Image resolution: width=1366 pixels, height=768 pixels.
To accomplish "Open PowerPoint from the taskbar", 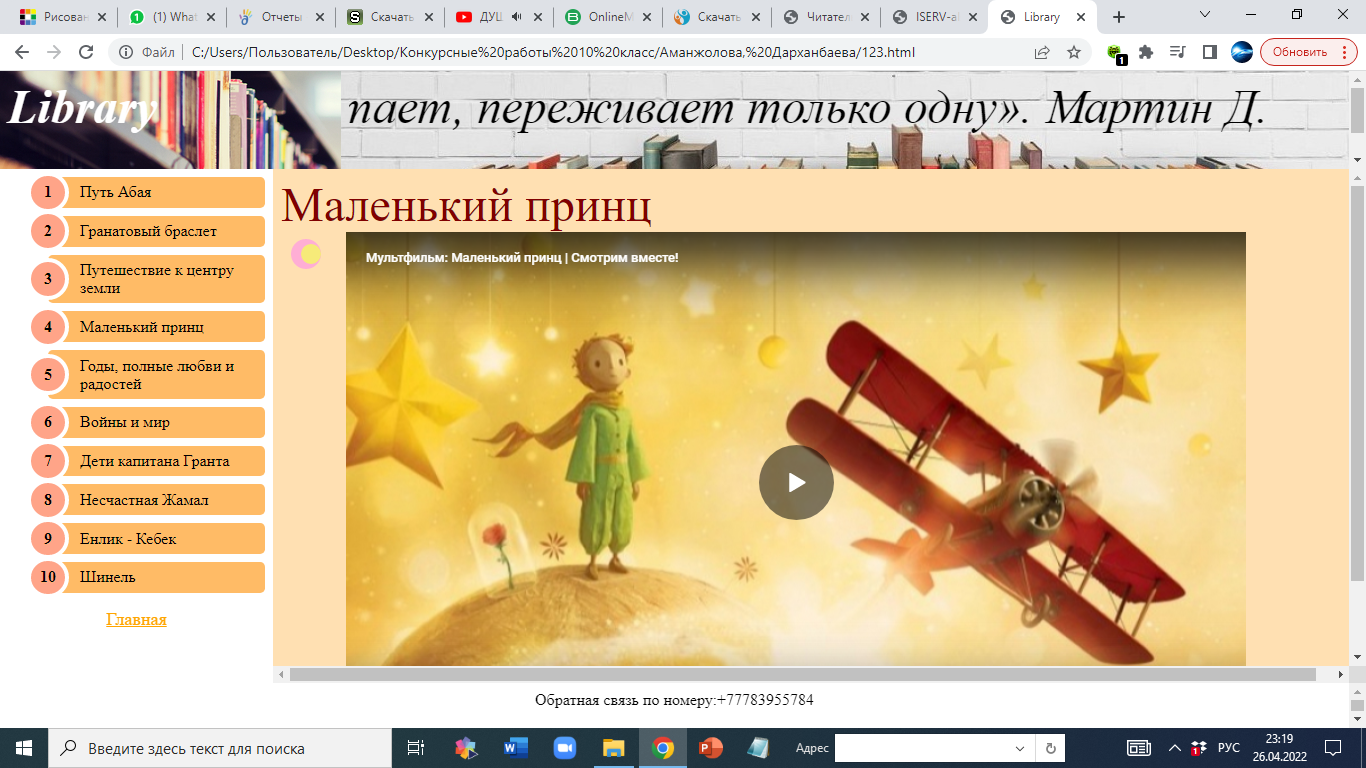I will 711,748.
